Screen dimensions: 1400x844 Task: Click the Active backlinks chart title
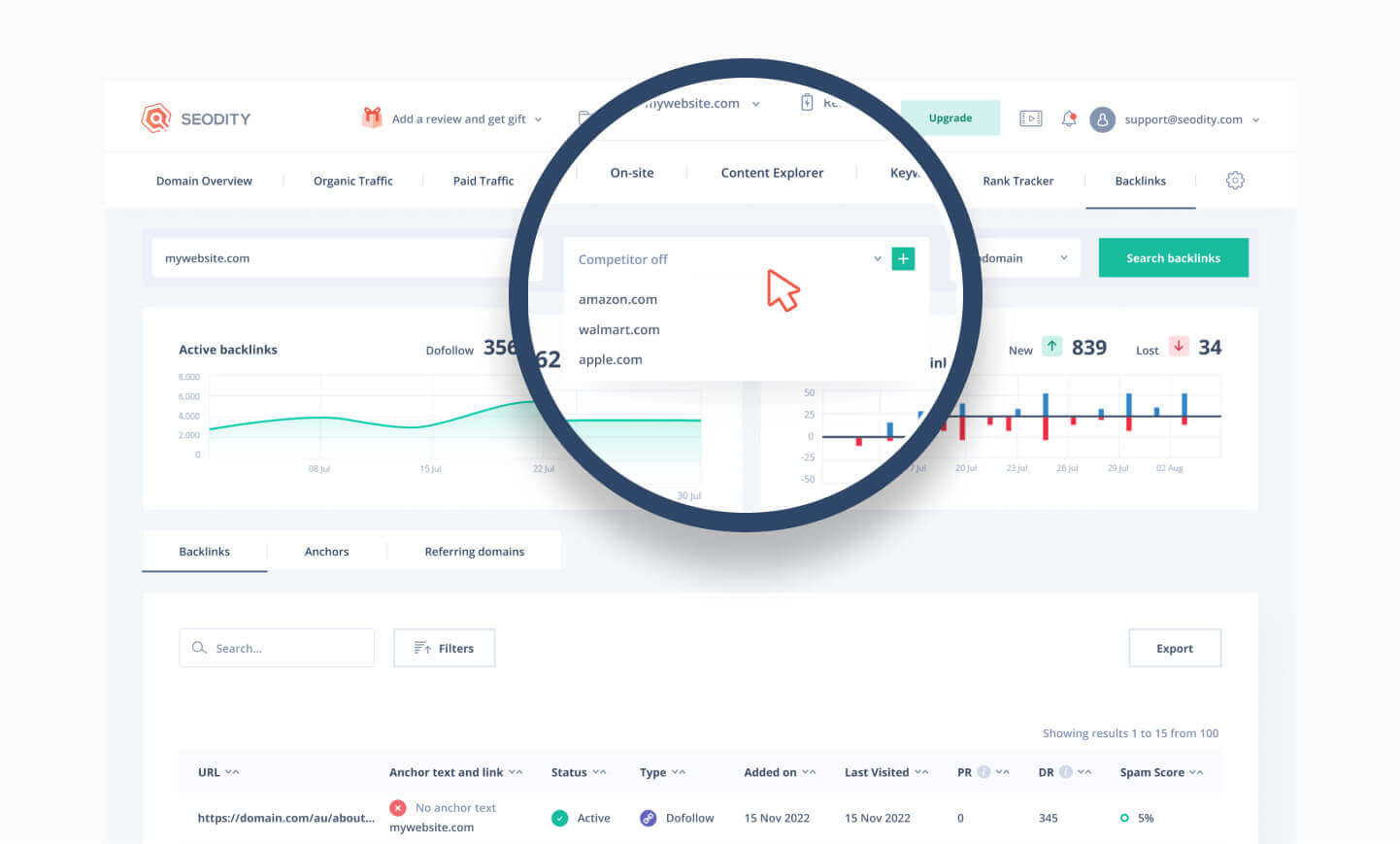(228, 350)
